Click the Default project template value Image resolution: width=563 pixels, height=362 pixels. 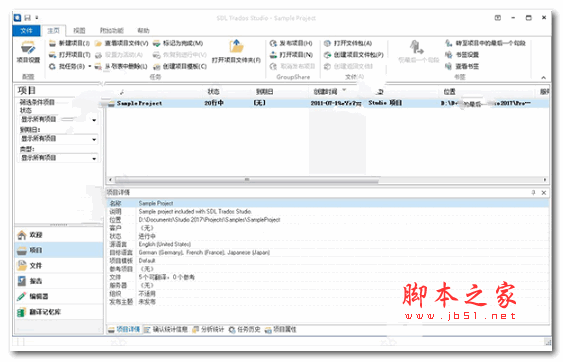point(147,261)
